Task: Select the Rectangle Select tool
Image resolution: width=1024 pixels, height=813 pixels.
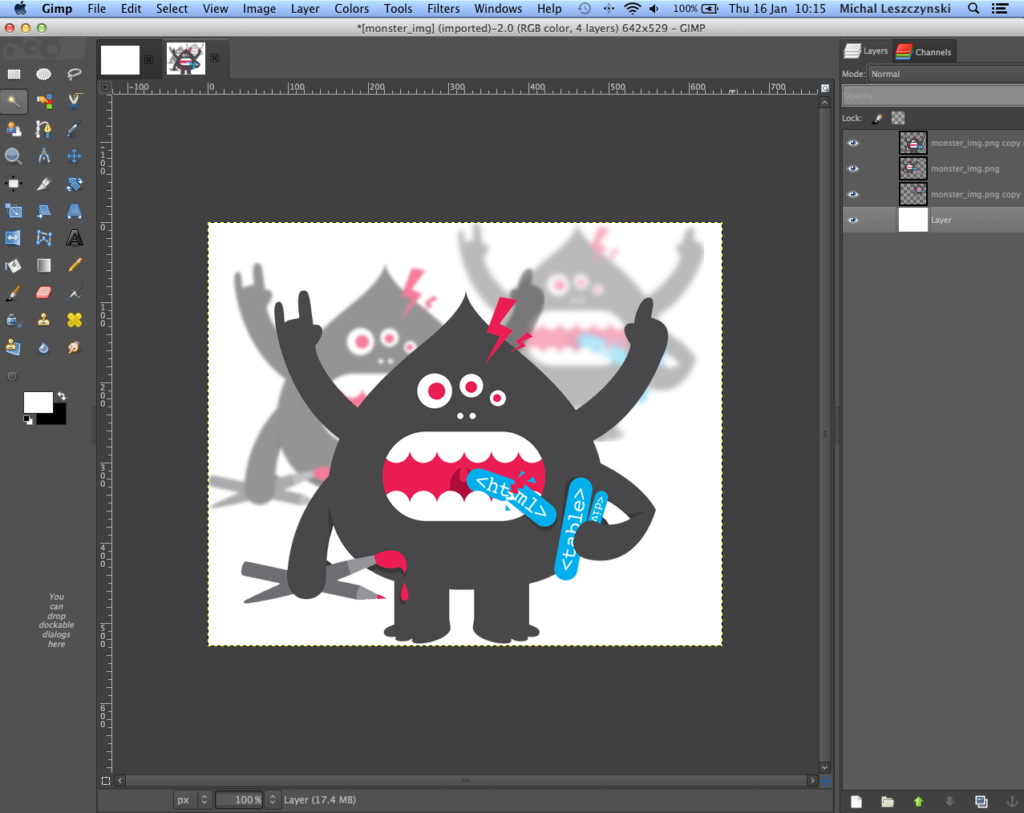Action: click(13, 74)
